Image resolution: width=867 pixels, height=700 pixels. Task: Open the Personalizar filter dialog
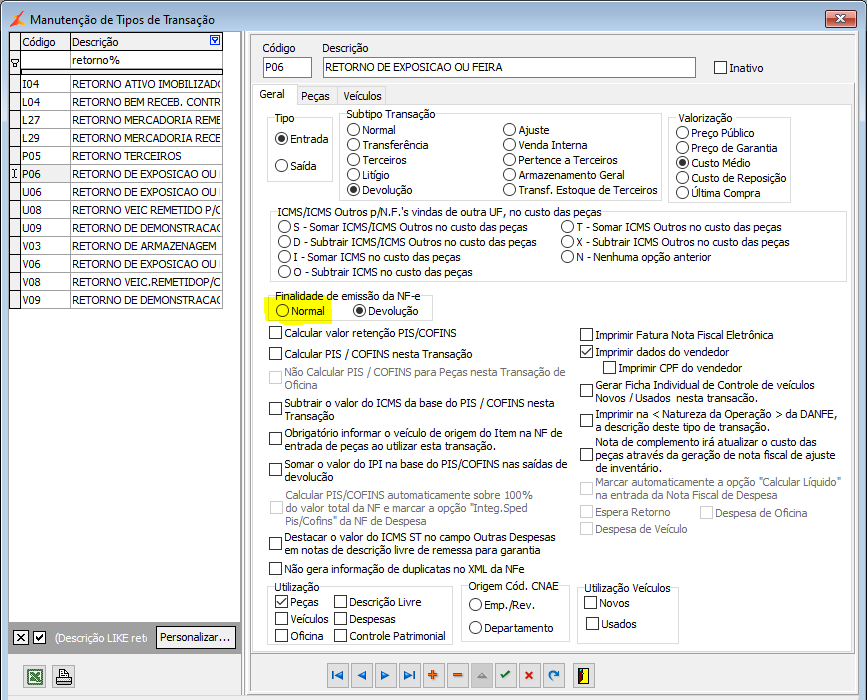click(196, 637)
